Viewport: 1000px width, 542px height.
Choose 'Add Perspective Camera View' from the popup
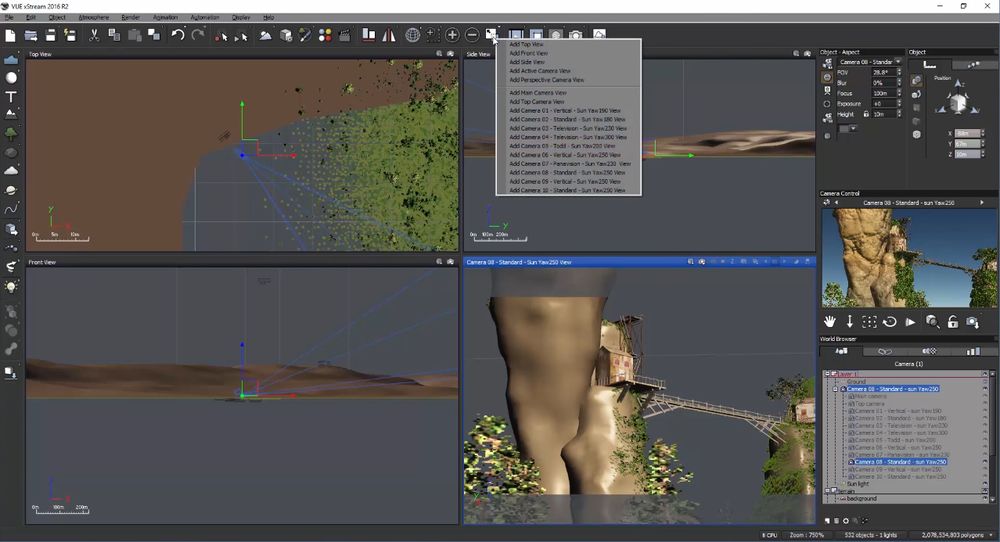pyautogui.click(x=546, y=80)
